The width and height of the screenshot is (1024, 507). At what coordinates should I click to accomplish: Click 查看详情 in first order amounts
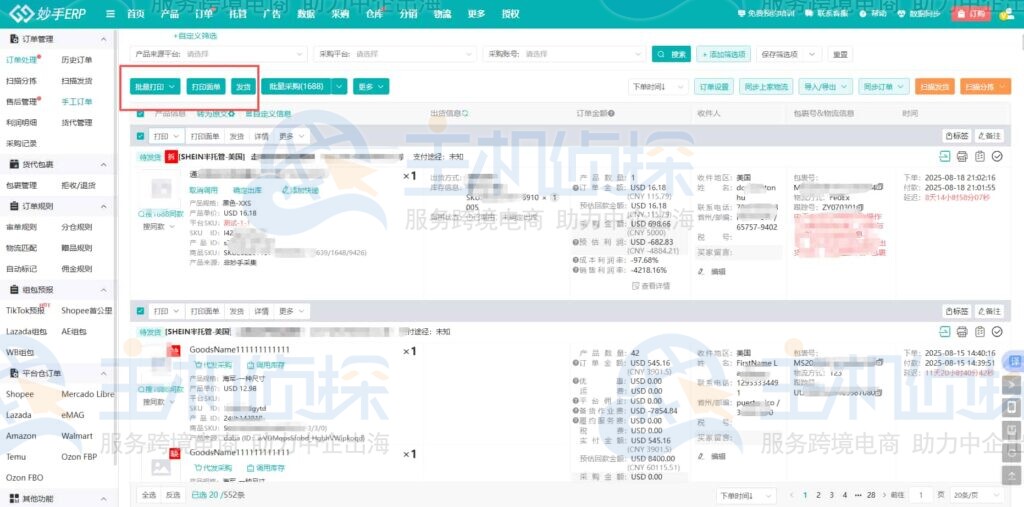[651, 286]
